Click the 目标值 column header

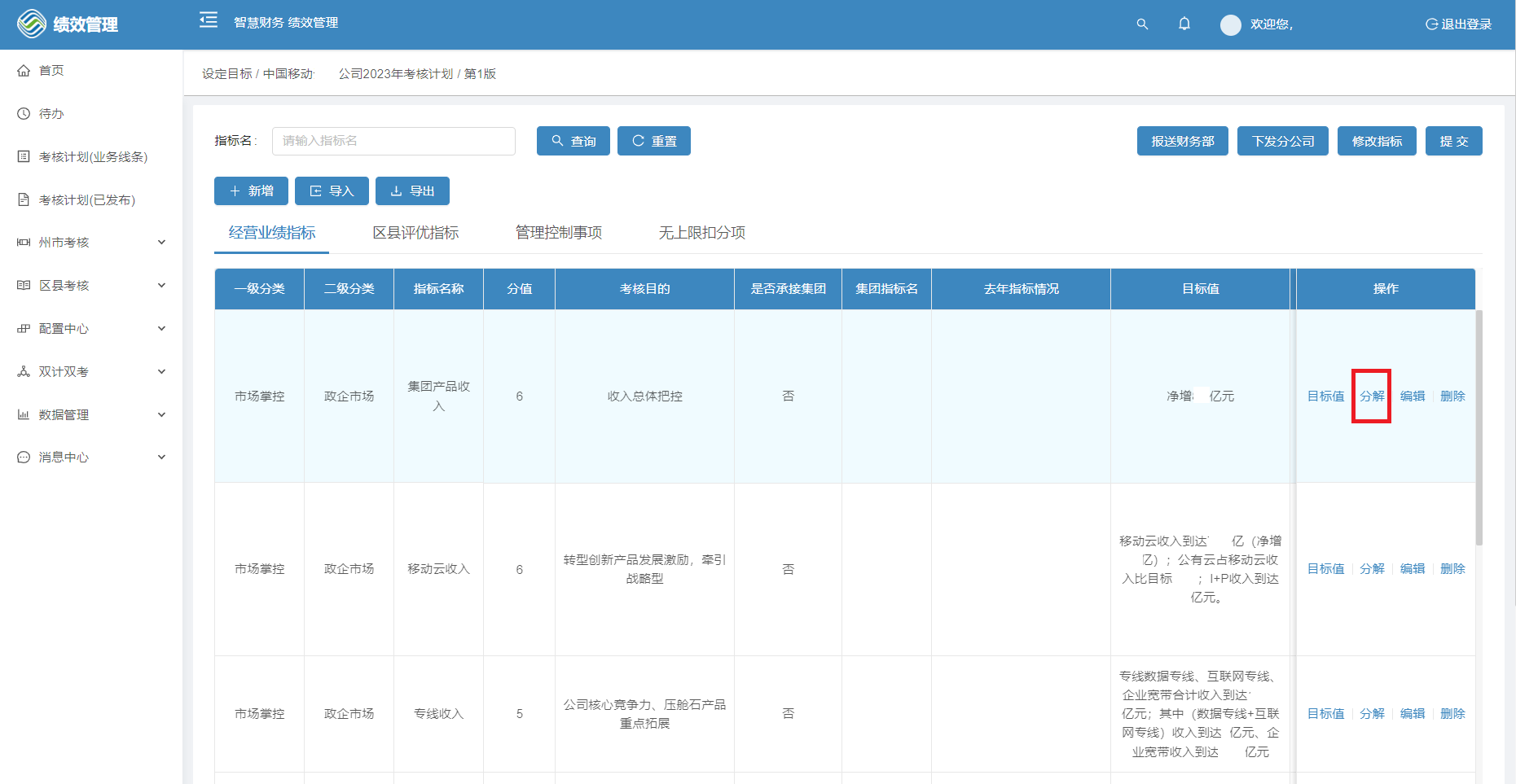click(x=1201, y=289)
